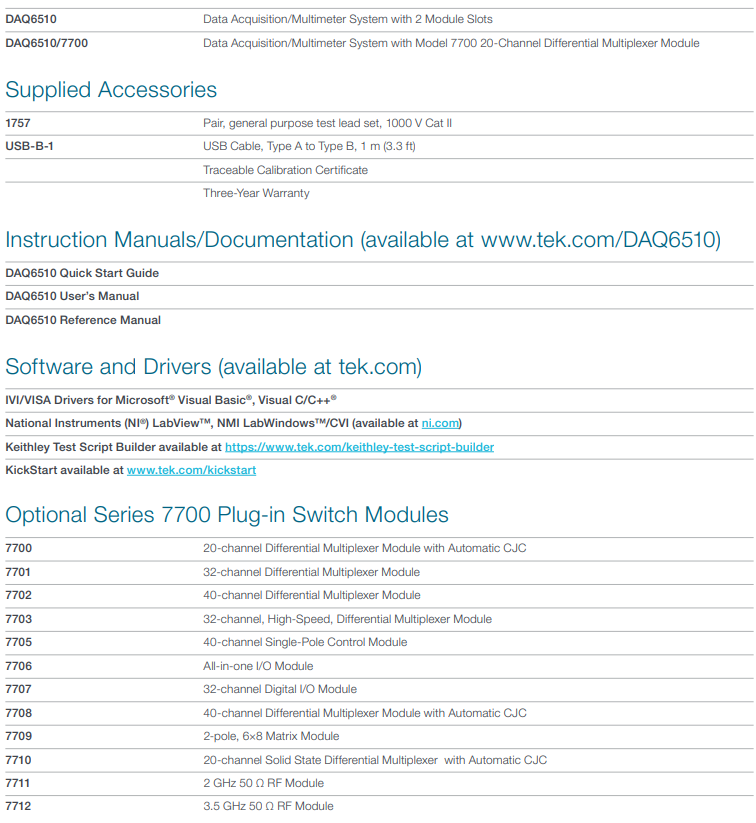Click '2 GHz 50 Ω RF Module' description
Screen dimensions: 756x823
click(264, 783)
